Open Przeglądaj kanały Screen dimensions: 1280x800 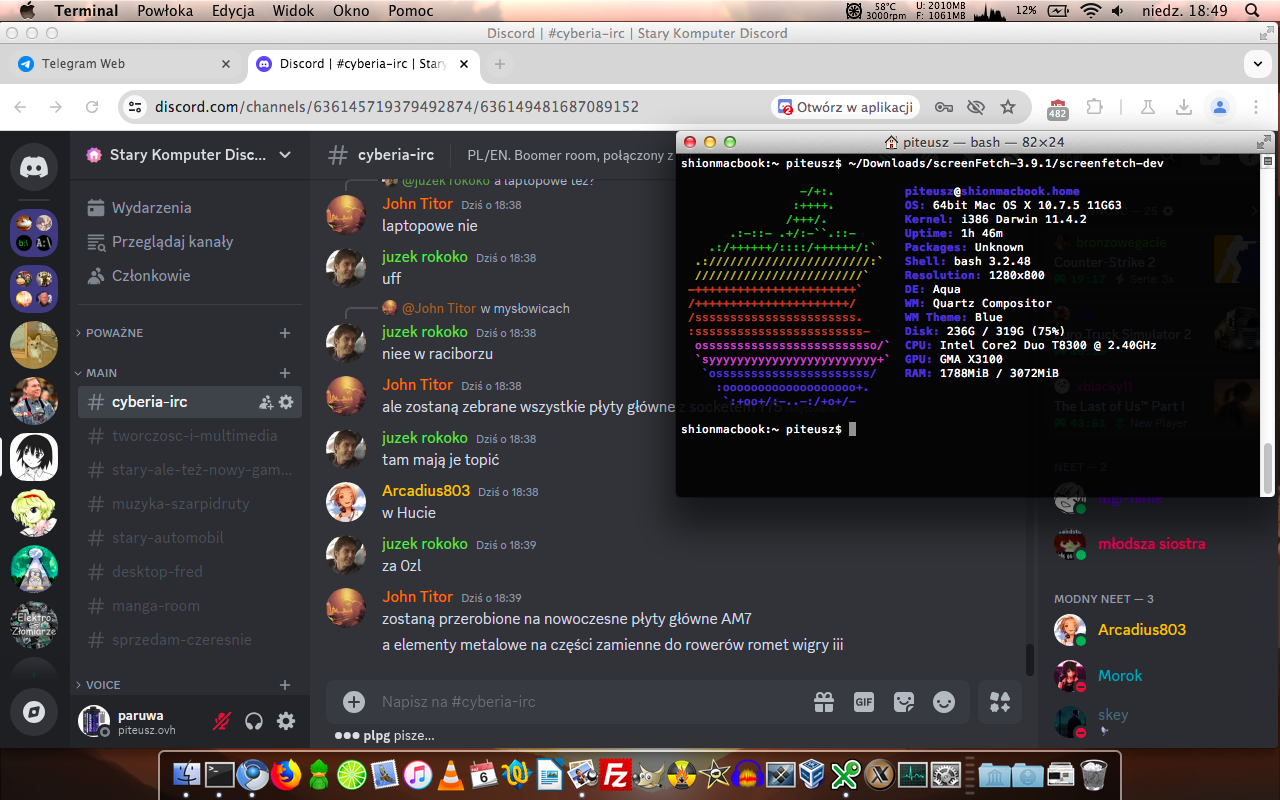click(189, 242)
